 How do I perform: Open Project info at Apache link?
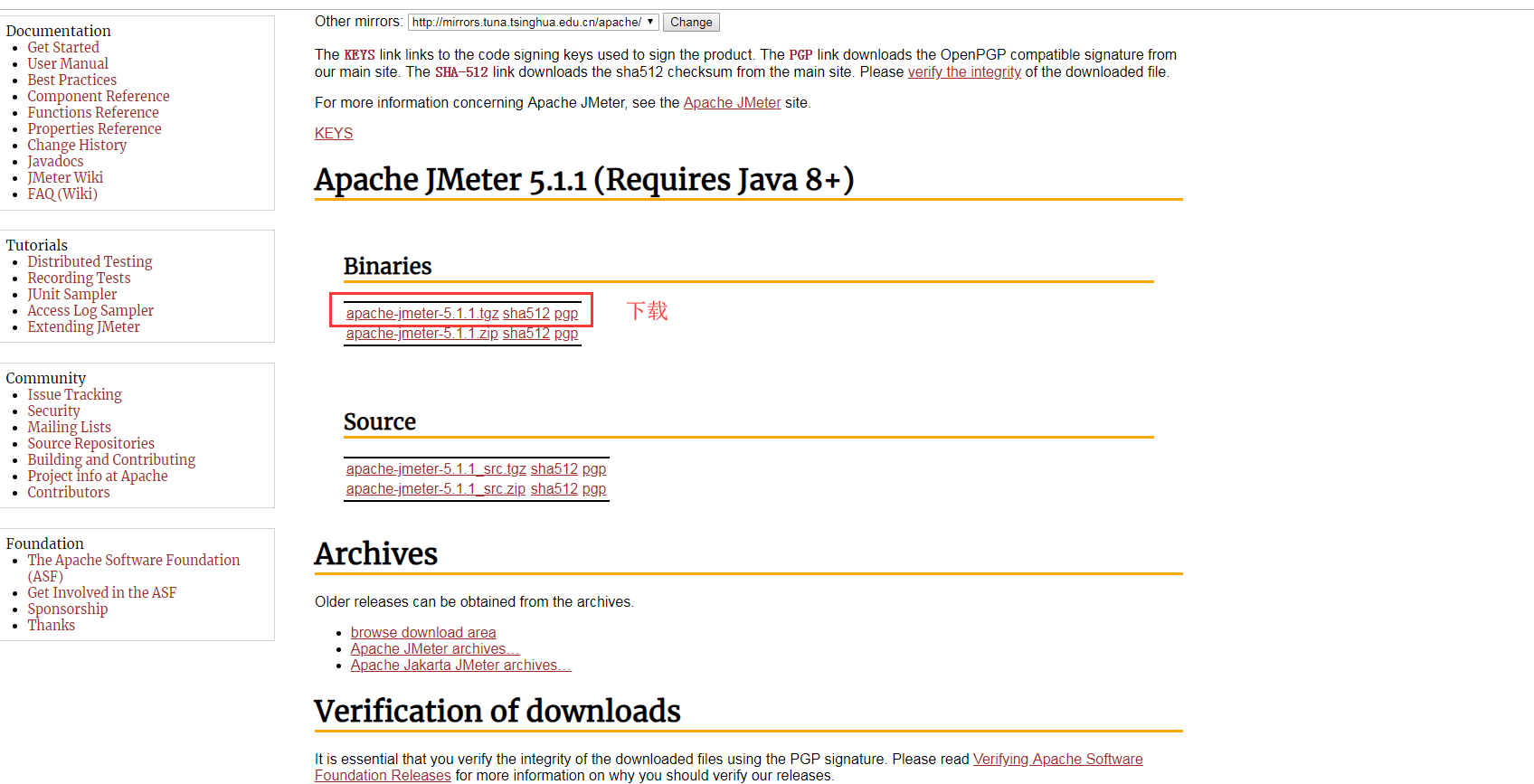[x=98, y=476]
